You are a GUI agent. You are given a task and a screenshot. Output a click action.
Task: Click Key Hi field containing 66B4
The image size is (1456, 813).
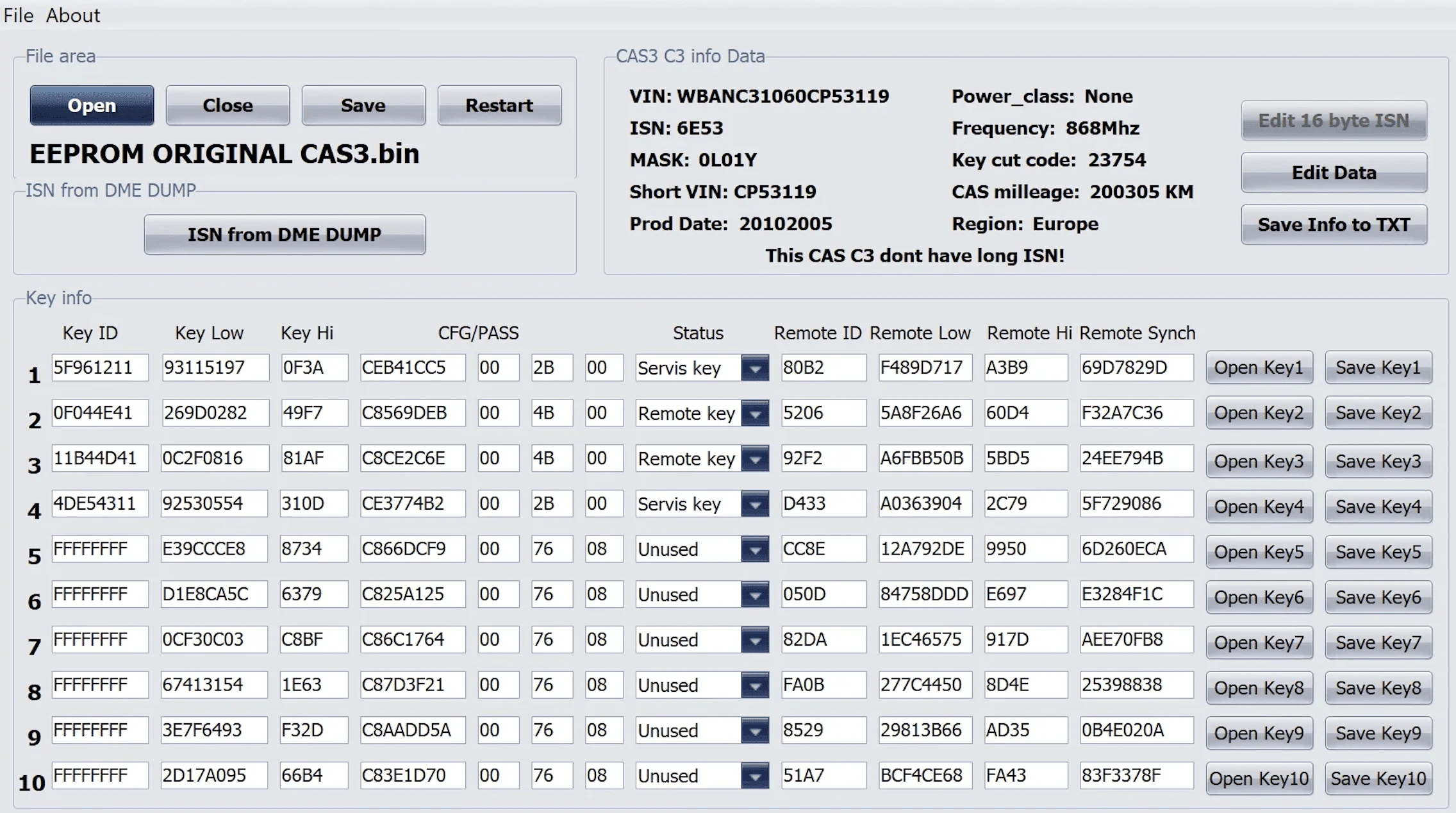pyautogui.click(x=314, y=776)
